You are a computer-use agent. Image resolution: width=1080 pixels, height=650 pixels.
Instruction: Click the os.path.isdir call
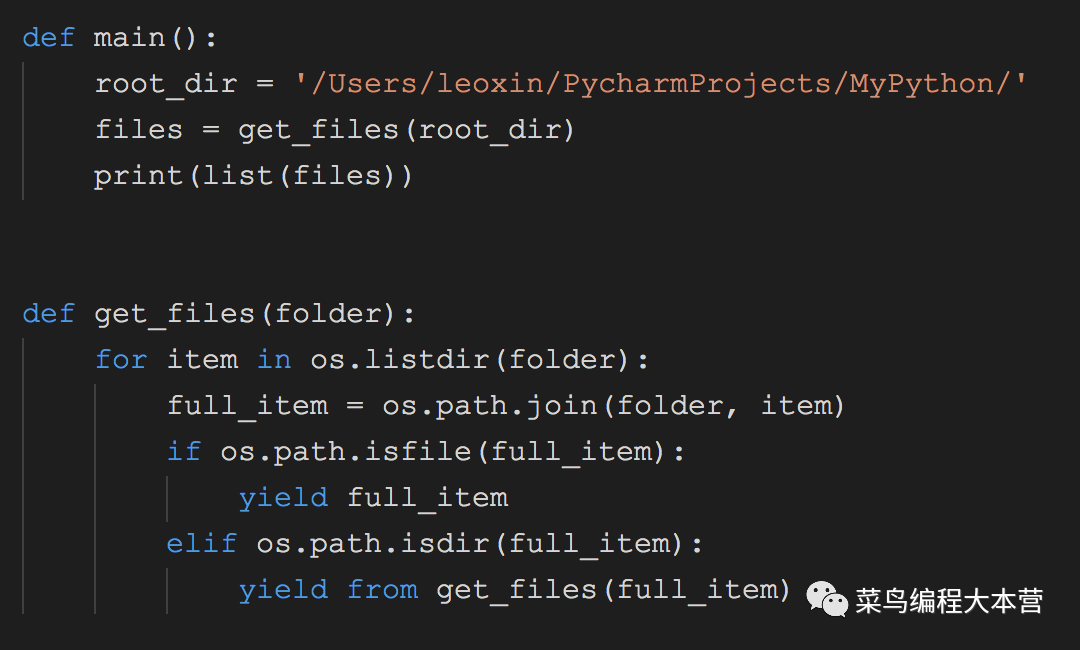click(x=470, y=544)
